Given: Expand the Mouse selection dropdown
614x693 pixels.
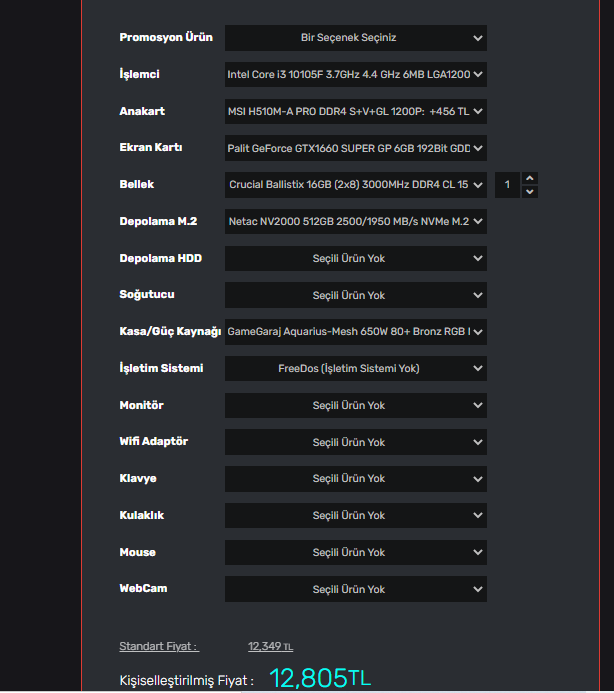Looking at the screenshot, I should (355, 552).
